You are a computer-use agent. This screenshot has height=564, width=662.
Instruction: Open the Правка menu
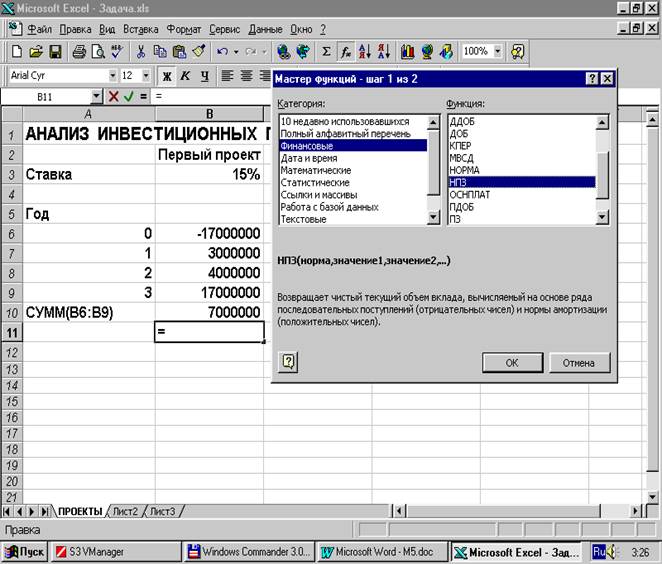(75, 29)
